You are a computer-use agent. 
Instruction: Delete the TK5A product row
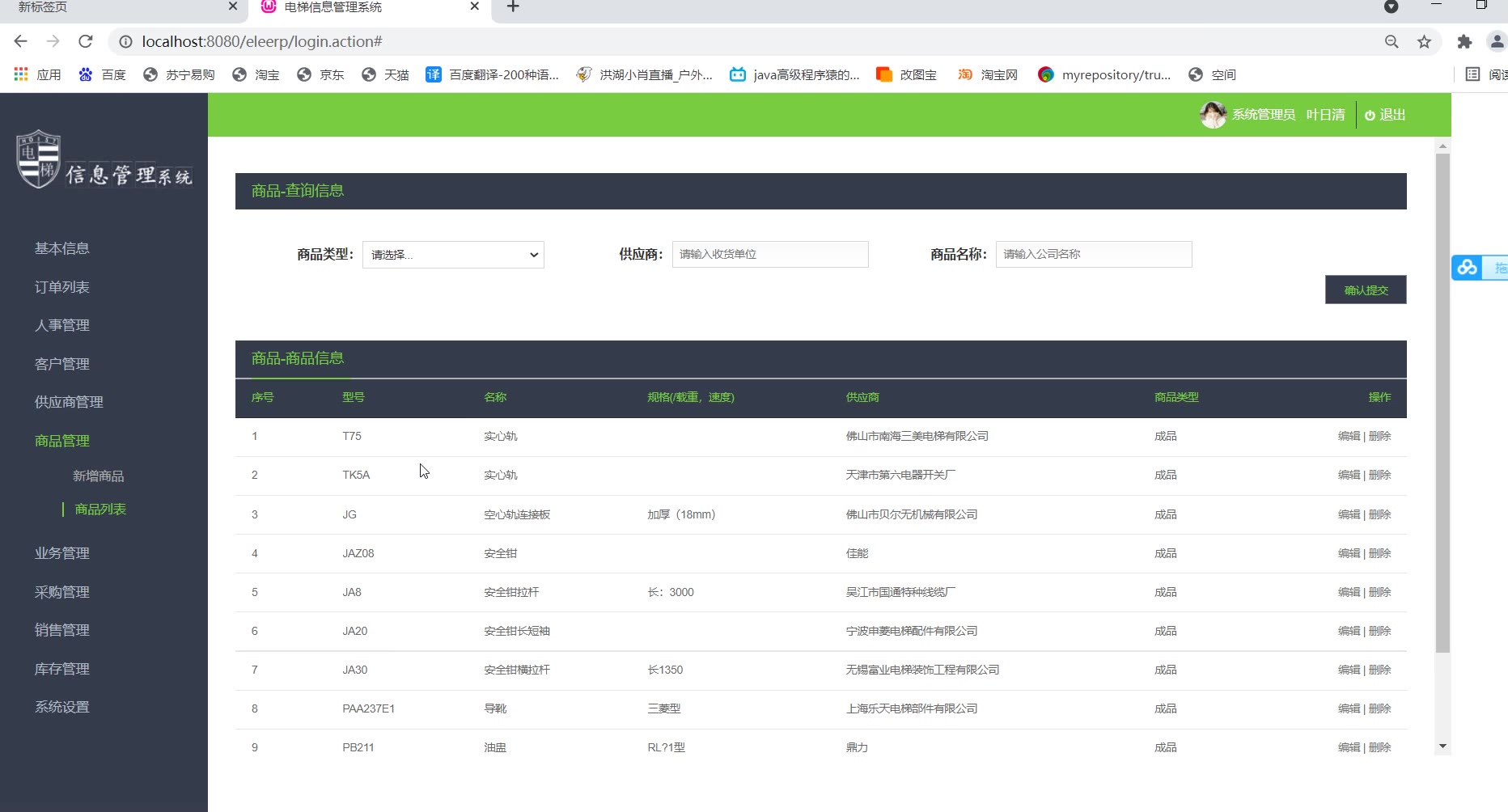tap(1380, 475)
